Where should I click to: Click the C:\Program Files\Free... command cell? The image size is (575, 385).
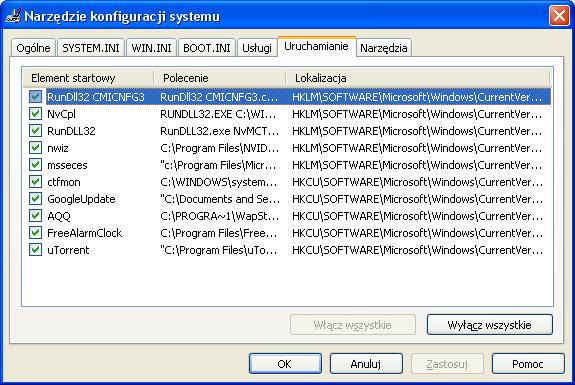[218, 233]
